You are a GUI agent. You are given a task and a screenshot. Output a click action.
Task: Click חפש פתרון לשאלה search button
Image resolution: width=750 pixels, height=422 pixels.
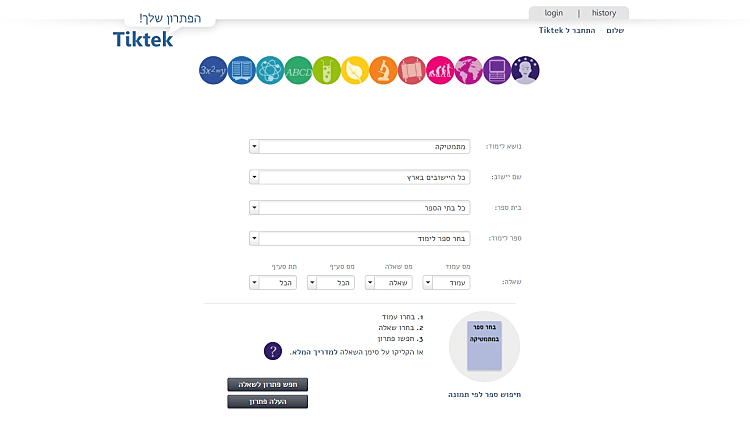(267, 385)
